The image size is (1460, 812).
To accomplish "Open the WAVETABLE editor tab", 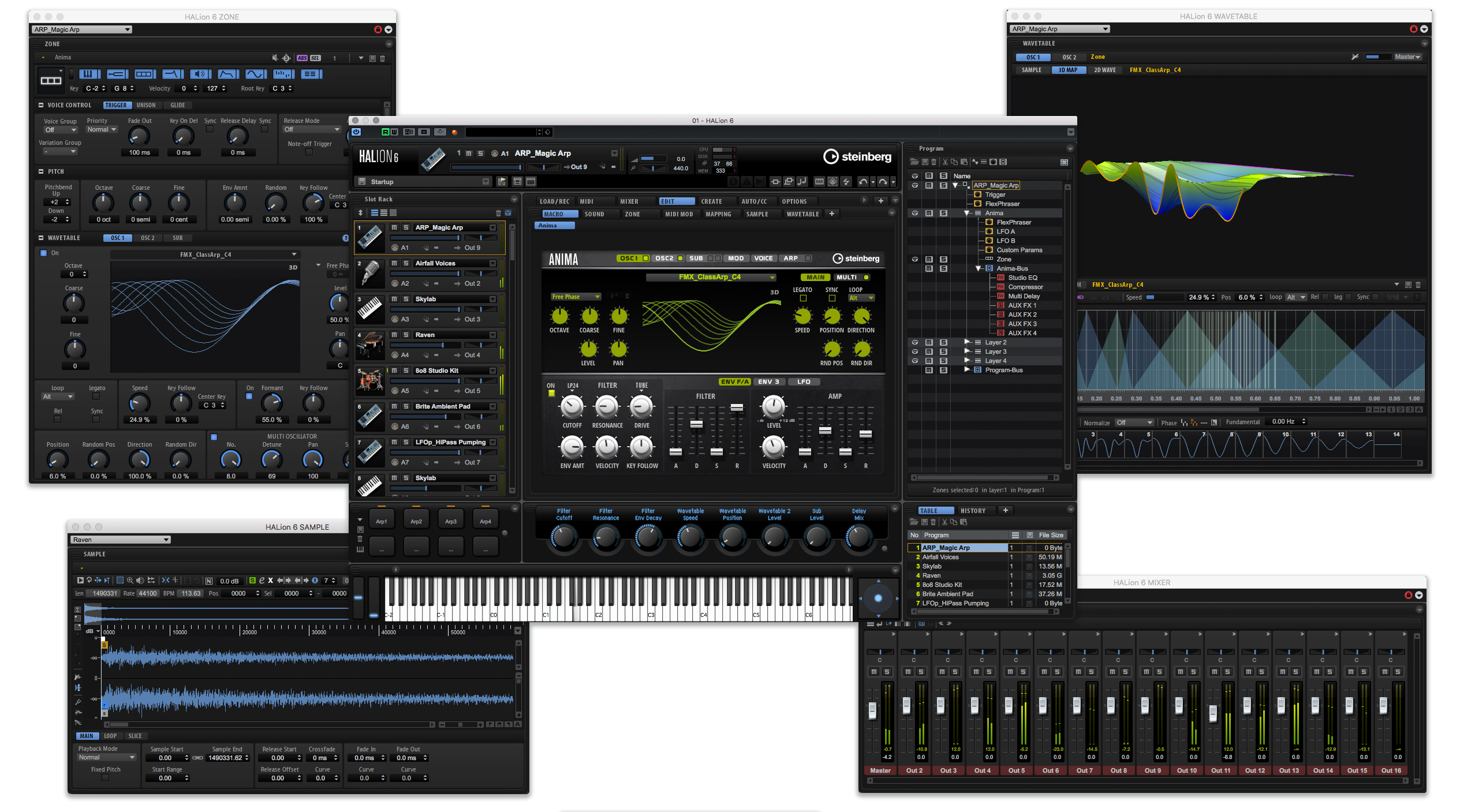I will pos(802,214).
